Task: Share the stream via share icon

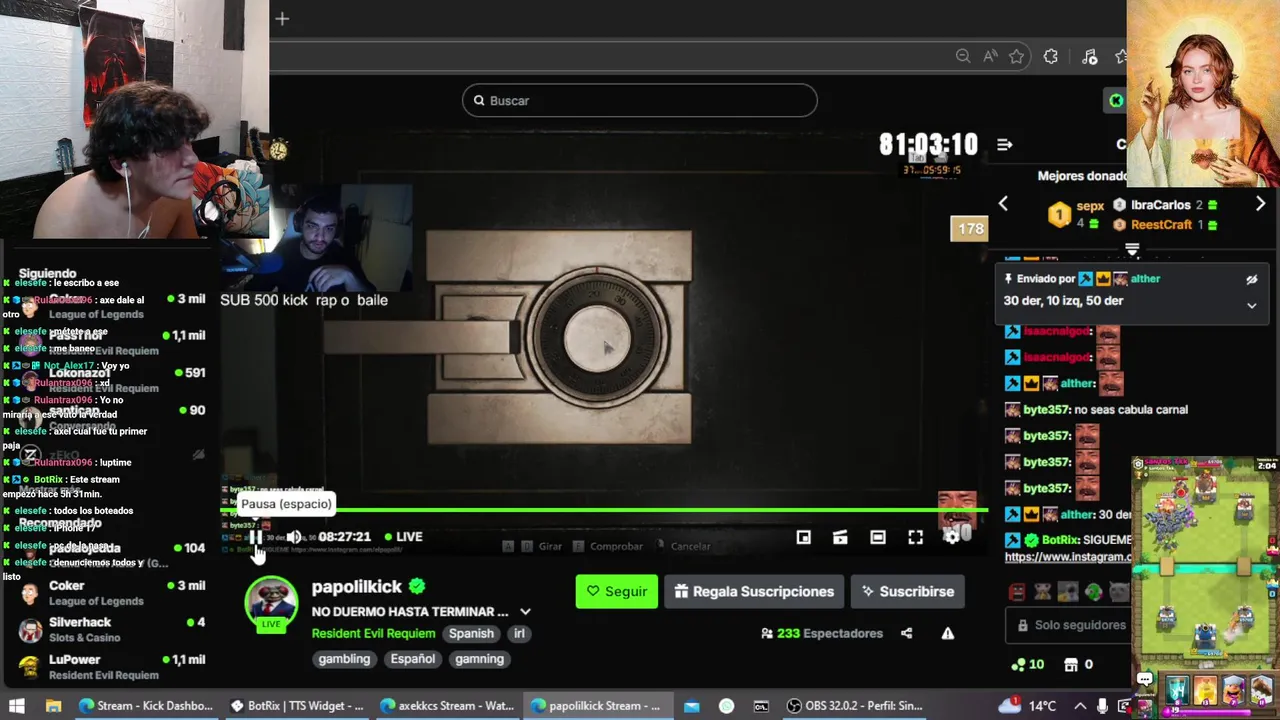Action: coord(906,633)
